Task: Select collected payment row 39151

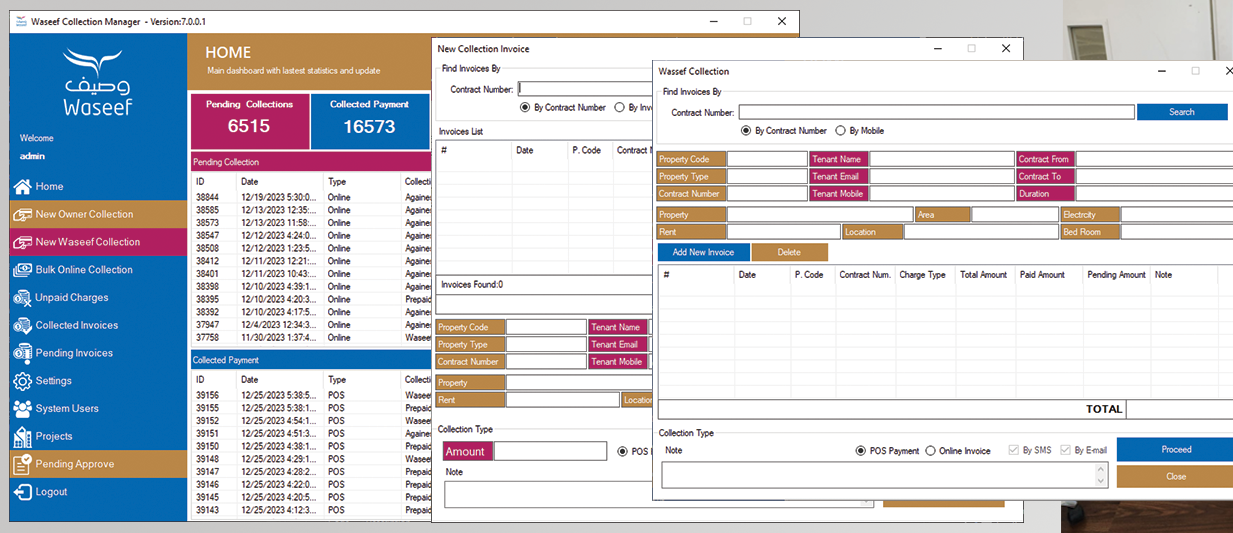Action: tap(311, 433)
